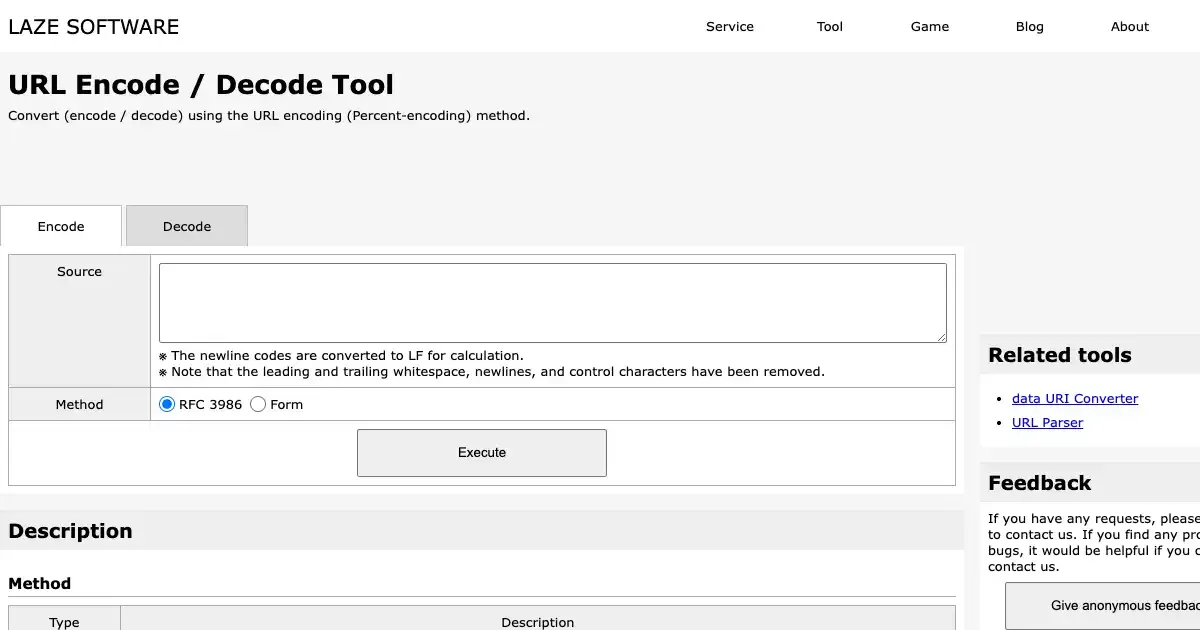Switch to the Decode tab
This screenshot has width=1200, height=630.
pos(187,227)
